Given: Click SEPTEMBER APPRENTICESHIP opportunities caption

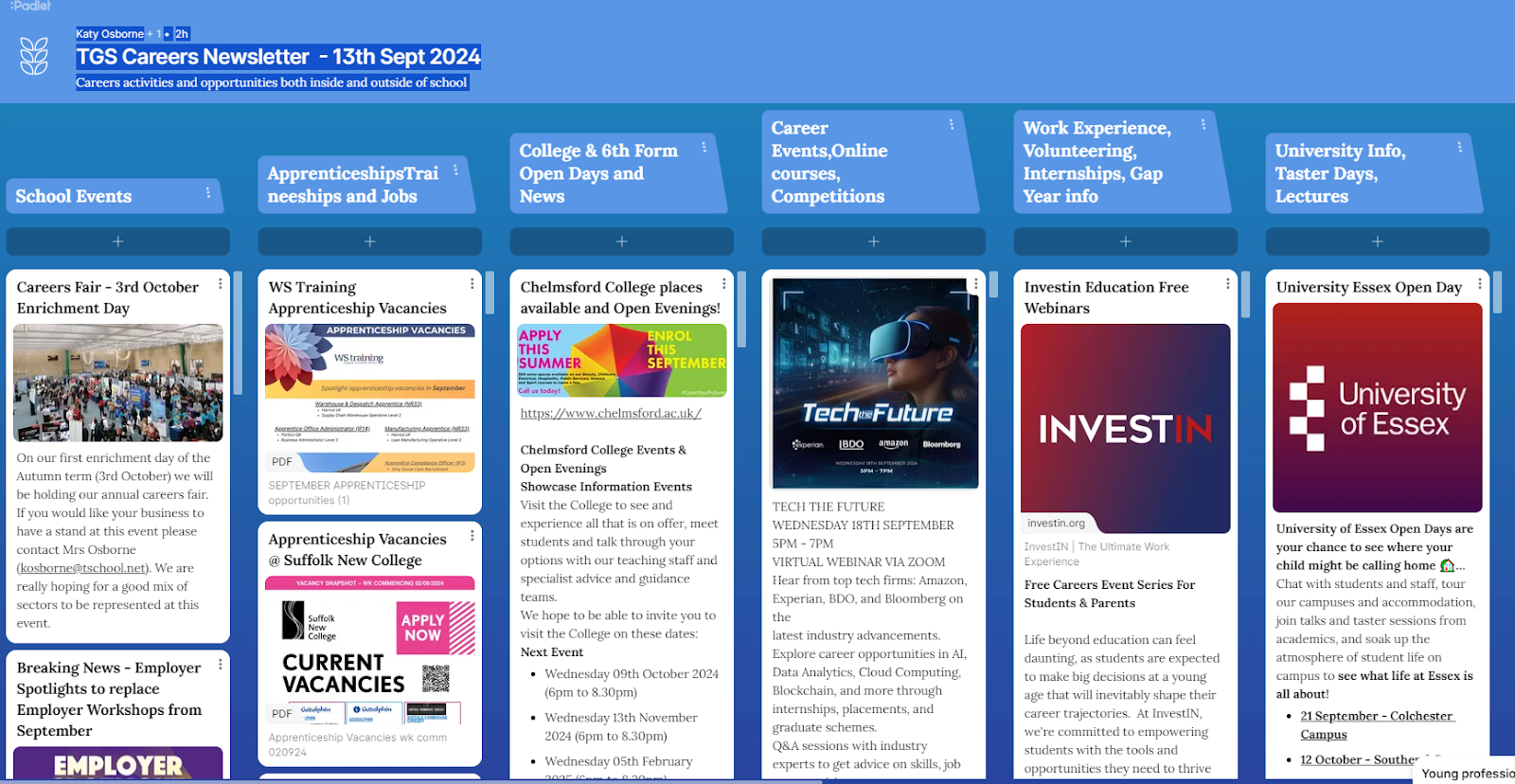Looking at the screenshot, I should pyautogui.click(x=347, y=492).
